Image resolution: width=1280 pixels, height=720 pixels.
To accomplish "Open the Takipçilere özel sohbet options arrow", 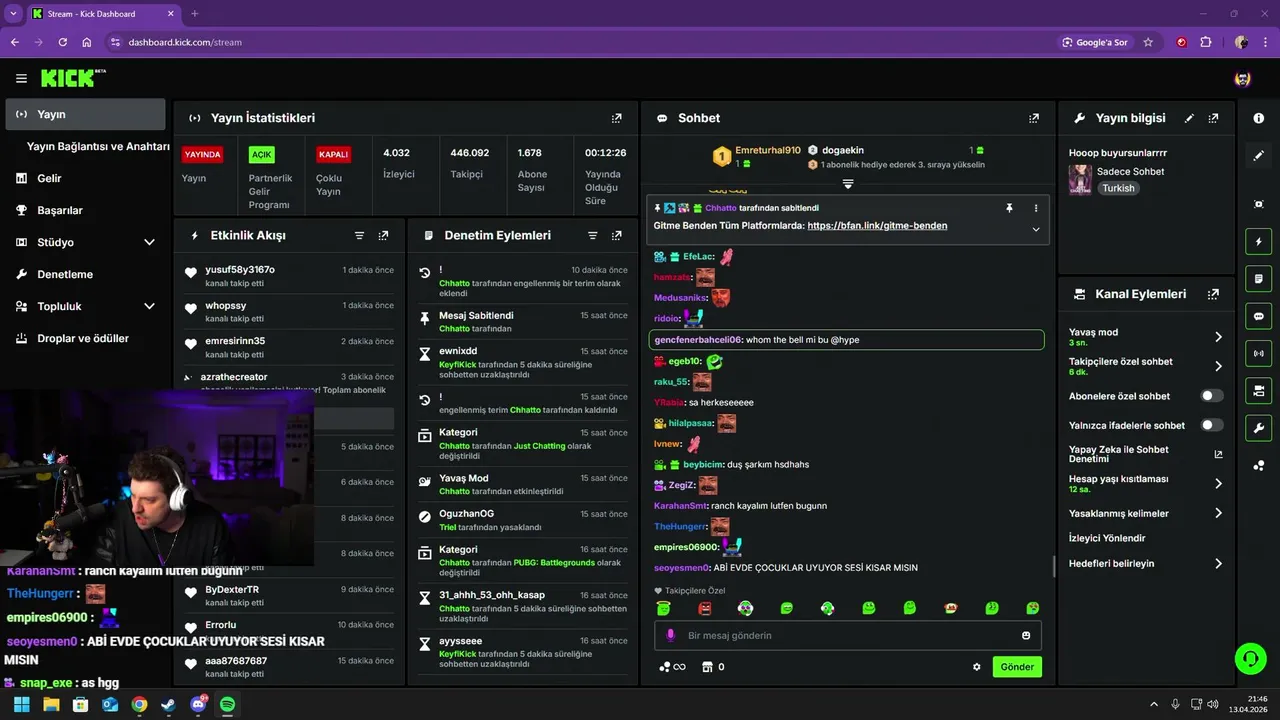I will click(1218, 366).
